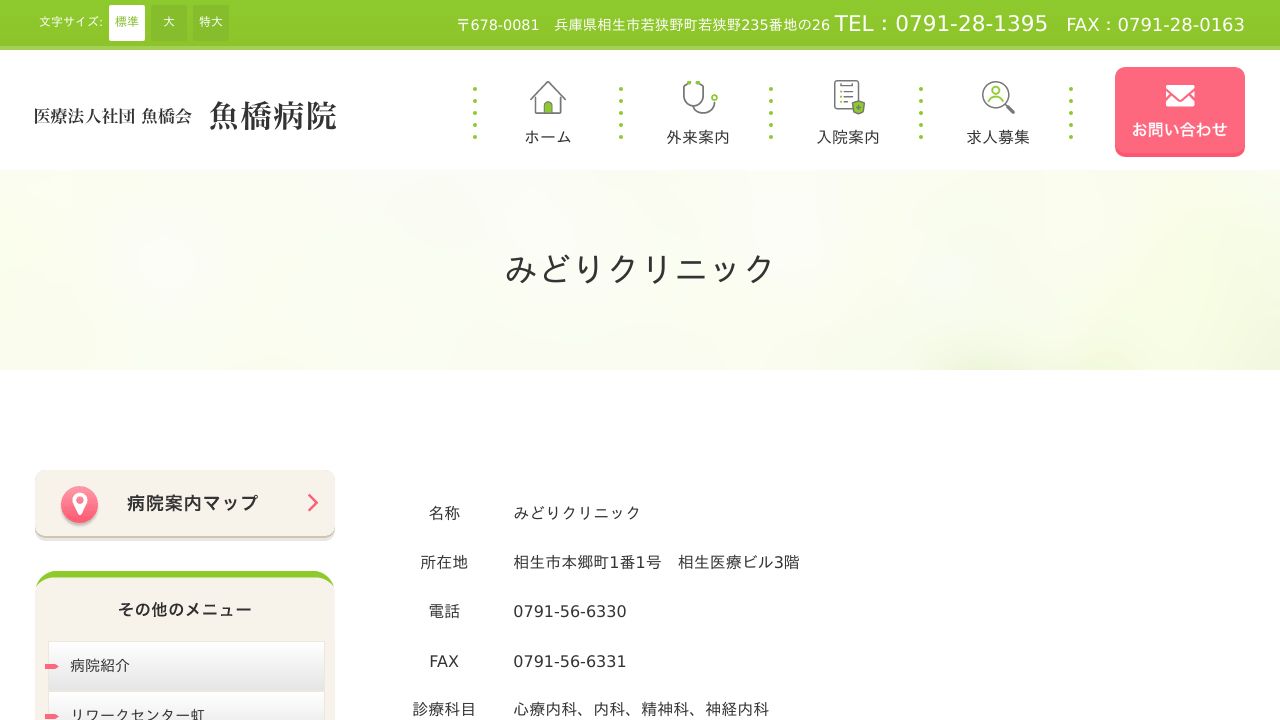
Task: Open the お問い合わせ contact page
Action: point(1180,112)
